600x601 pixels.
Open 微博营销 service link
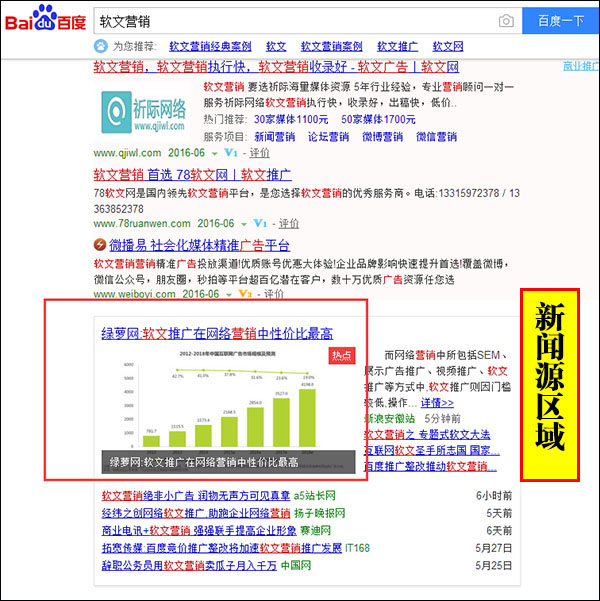click(x=382, y=137)
